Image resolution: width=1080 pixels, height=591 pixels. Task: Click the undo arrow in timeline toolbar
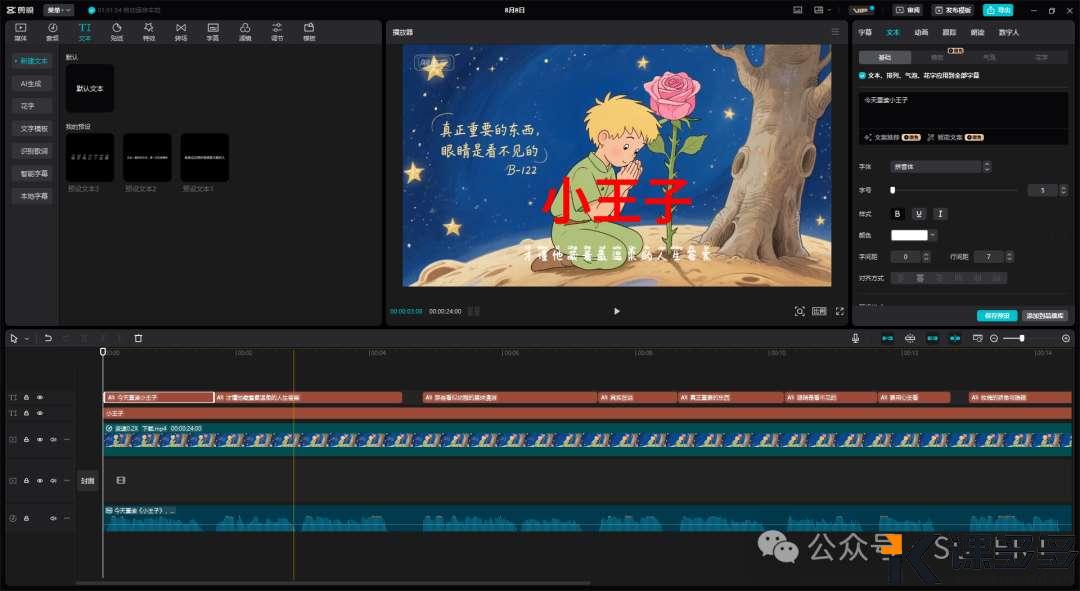[48, 338]
